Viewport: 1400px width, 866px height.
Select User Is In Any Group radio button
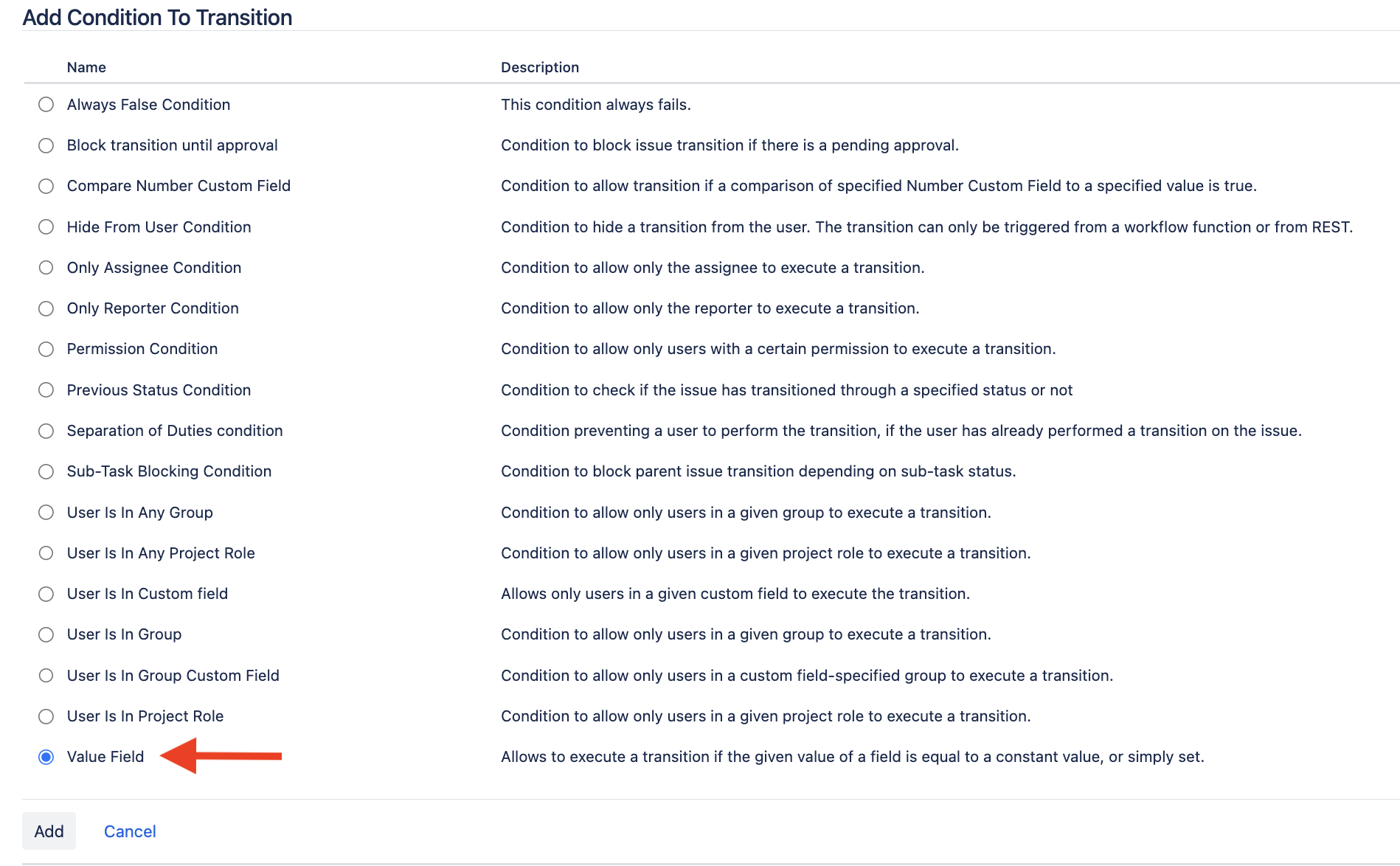click(46, 513)
